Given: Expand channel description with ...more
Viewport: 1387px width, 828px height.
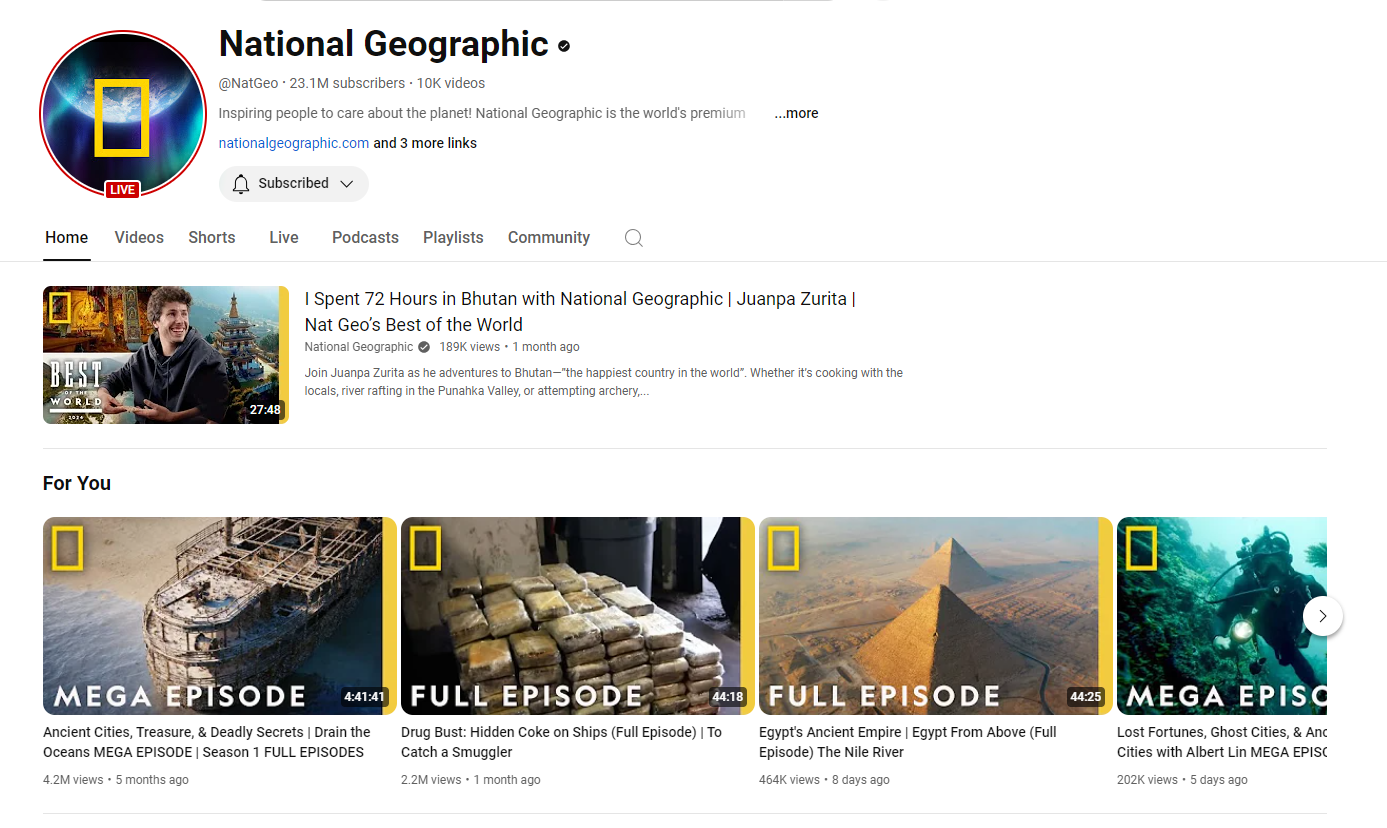Looking at the screenshot, I should [x=796, y=113].
